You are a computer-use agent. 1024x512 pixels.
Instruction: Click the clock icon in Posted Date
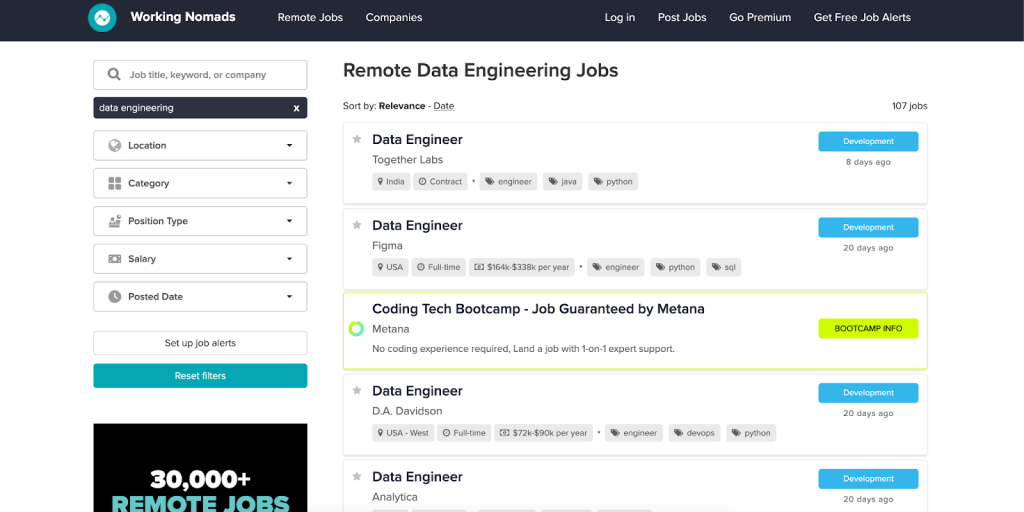pos(115,296)
